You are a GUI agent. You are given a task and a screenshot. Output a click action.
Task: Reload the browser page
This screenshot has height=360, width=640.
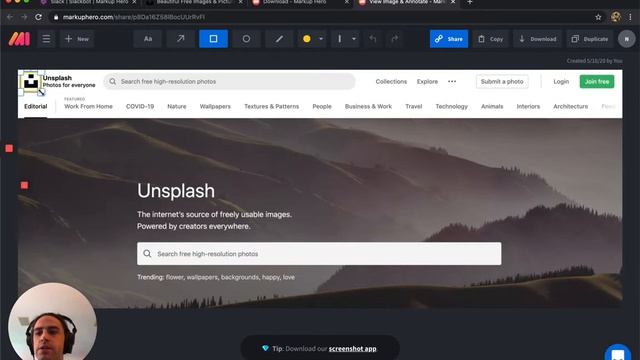point(38,17)
